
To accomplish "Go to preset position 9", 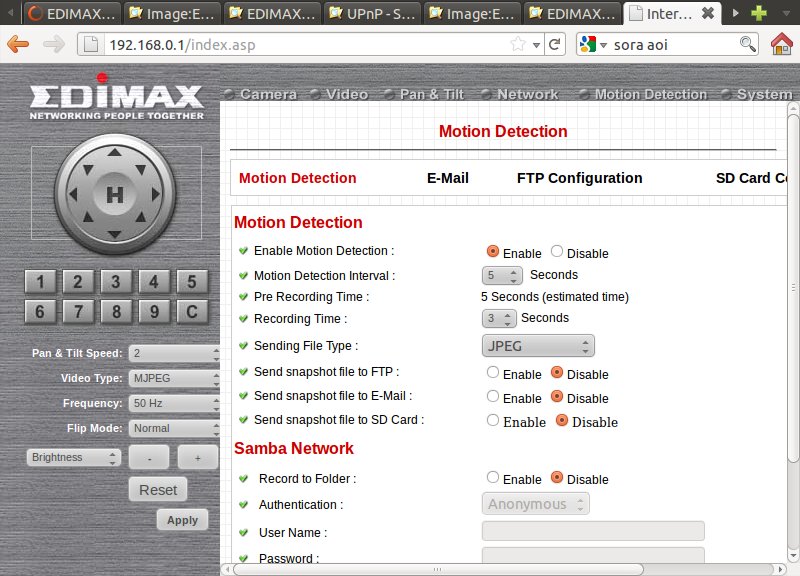I will click(154, 311).
